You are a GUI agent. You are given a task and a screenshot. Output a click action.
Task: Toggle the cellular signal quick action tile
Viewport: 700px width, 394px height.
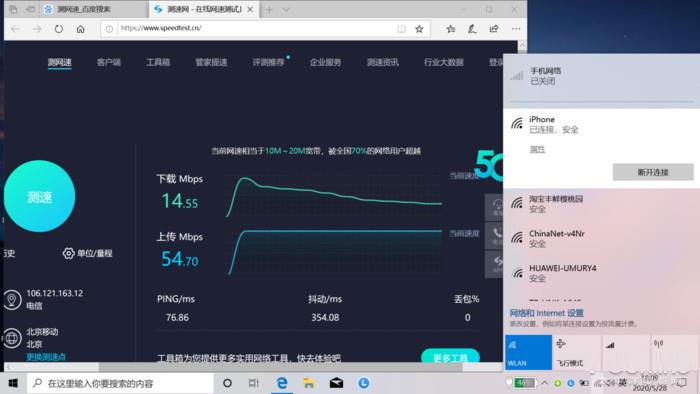coord(625,352)
